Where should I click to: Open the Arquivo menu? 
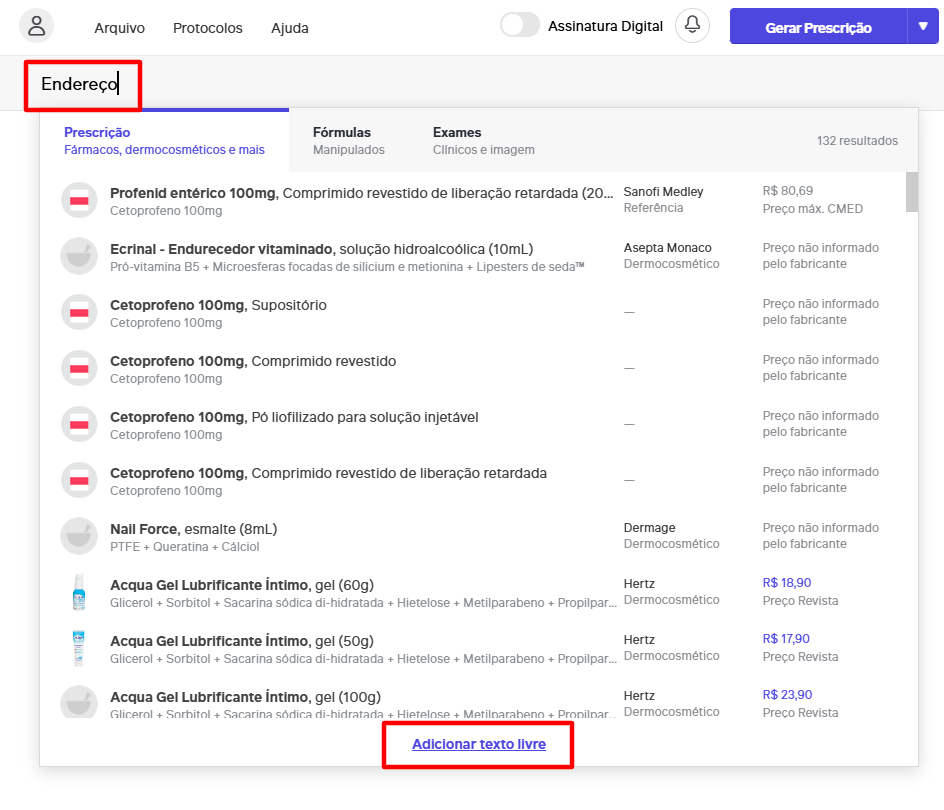[x=119, y=28]
